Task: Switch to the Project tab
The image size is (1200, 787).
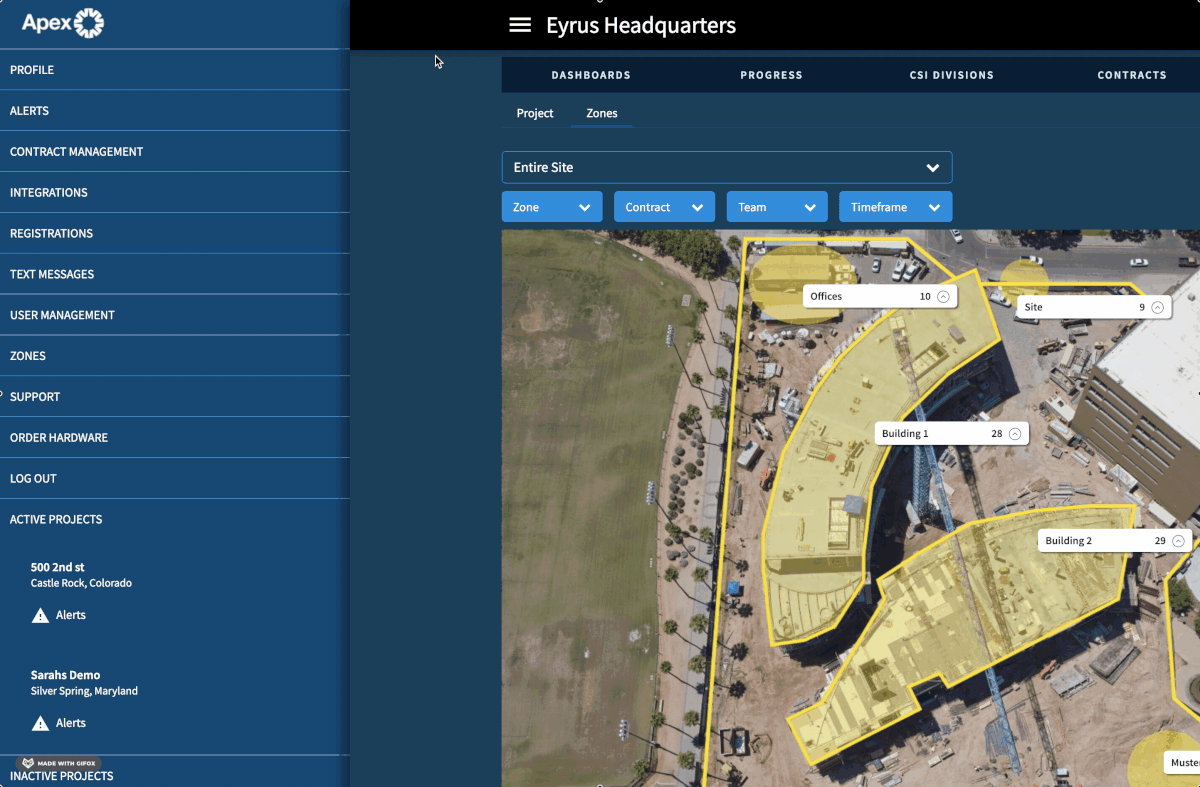Action: pyautogui.click(x=535, y=113)
